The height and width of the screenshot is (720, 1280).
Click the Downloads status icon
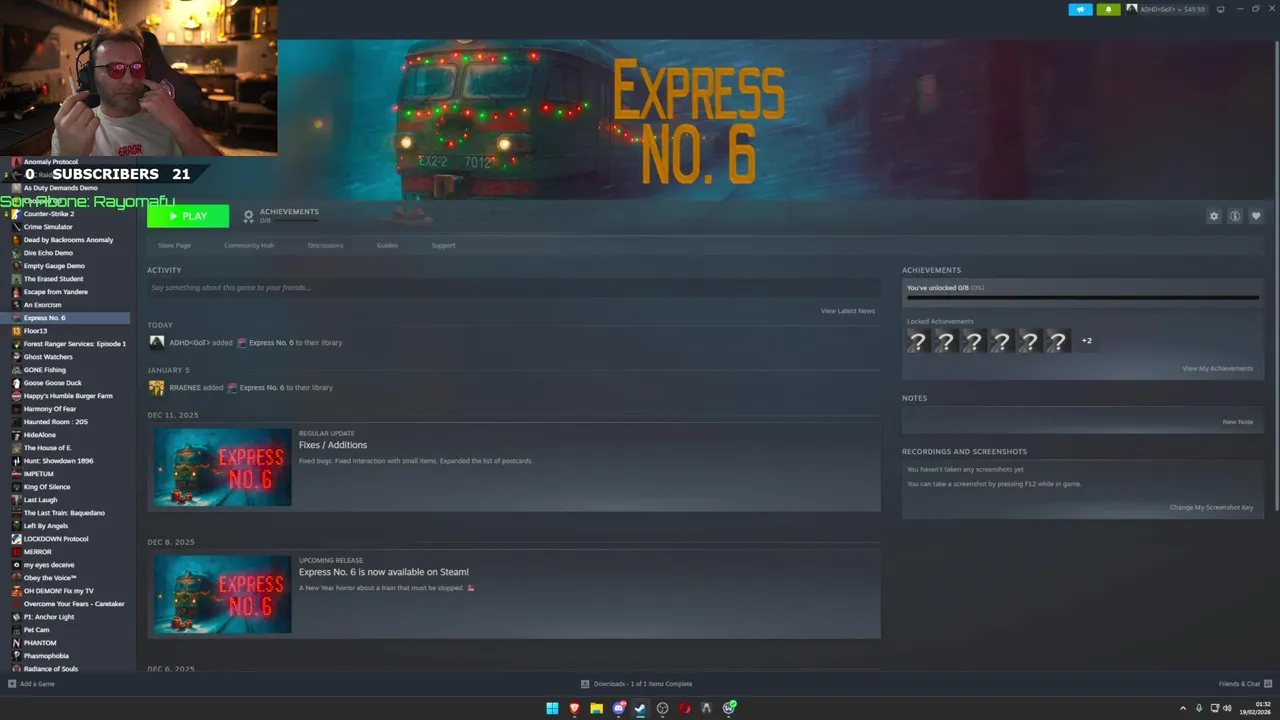(x=585, y=684)
